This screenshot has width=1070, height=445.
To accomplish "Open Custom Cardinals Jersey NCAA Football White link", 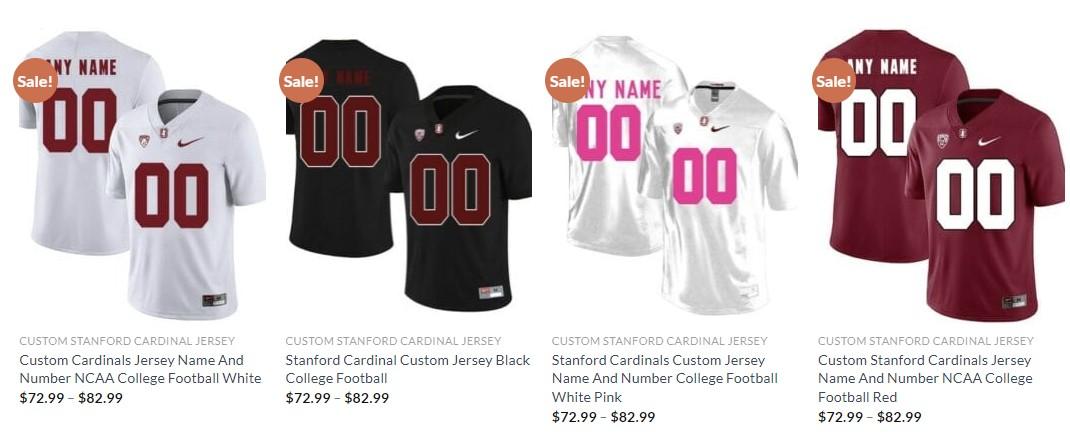I will 141,369.
